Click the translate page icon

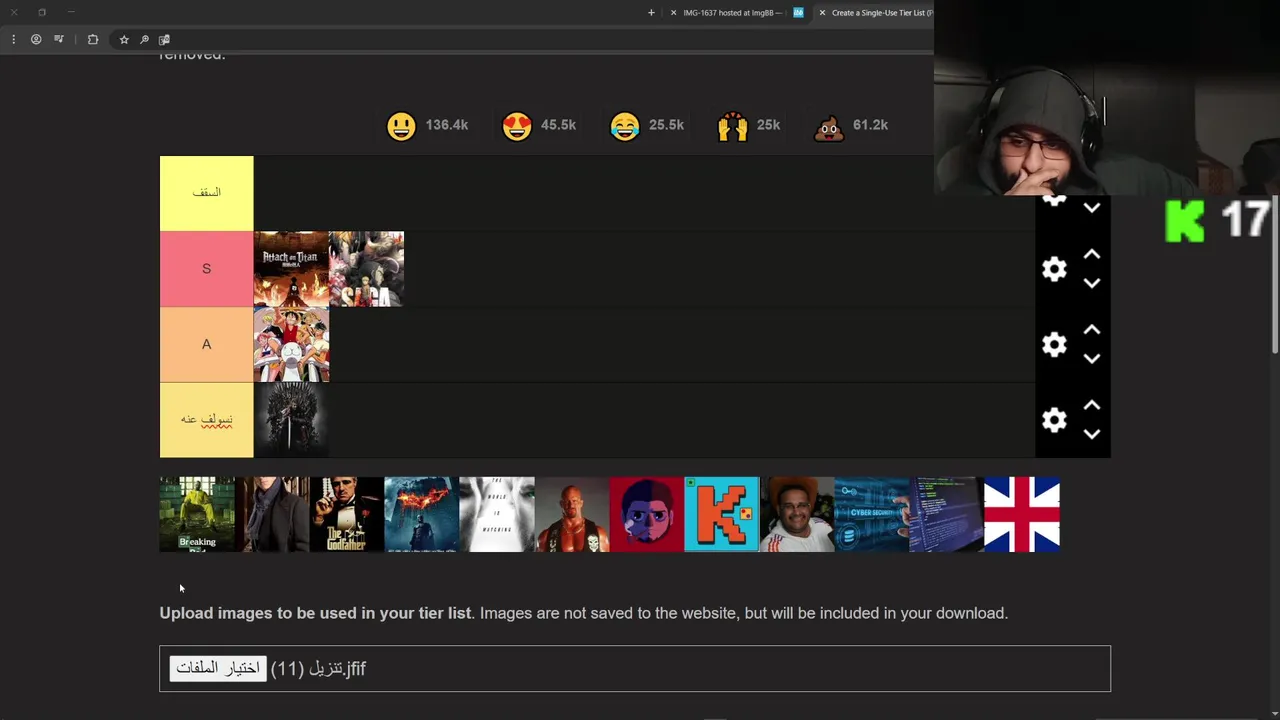[164, 39]
